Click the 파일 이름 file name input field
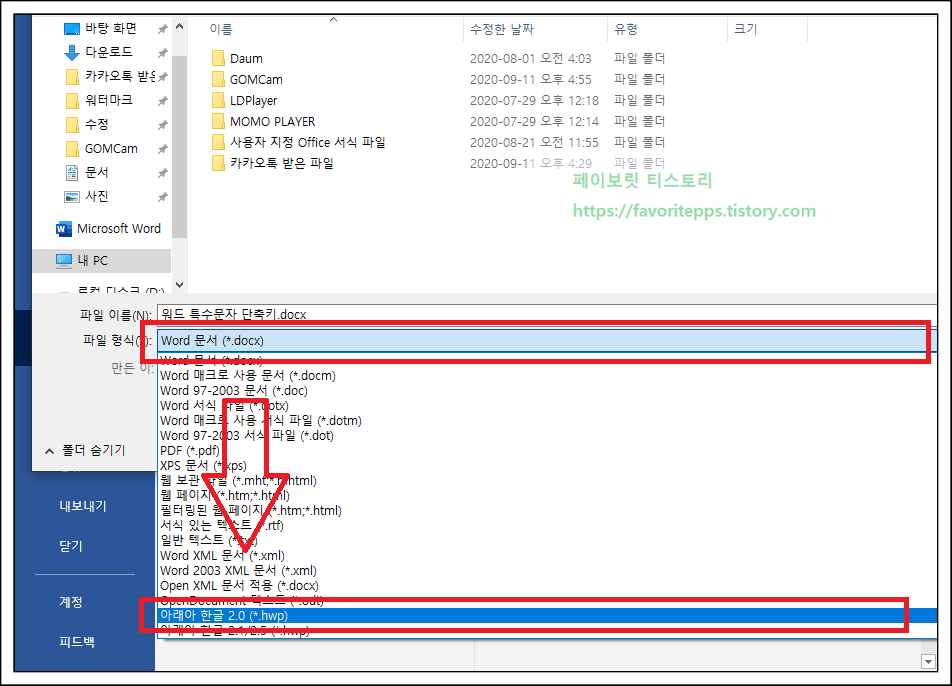This screenshot has width=952, height=686. click(546, 314)
